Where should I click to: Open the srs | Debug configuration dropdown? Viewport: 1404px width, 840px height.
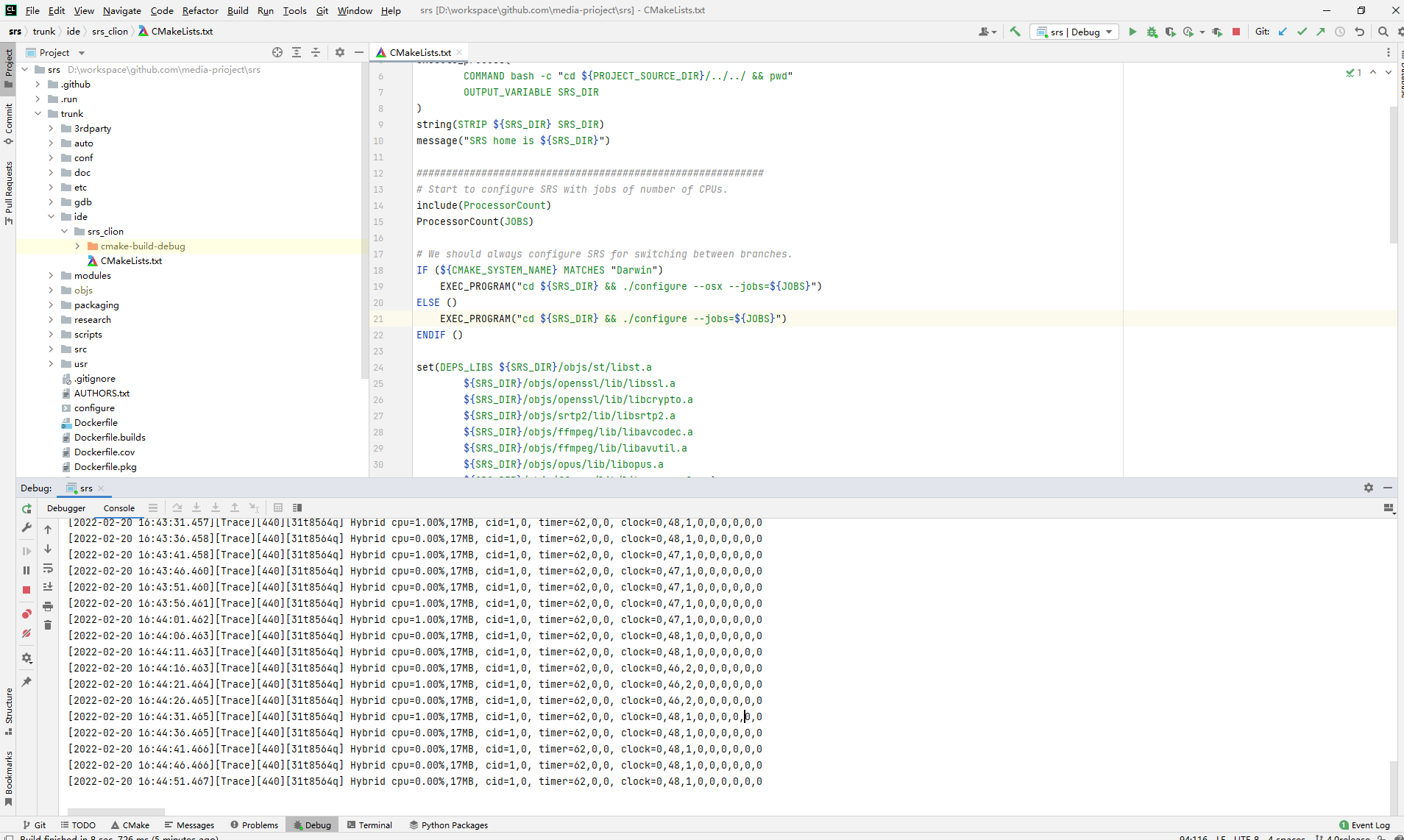pos(1074,32)
